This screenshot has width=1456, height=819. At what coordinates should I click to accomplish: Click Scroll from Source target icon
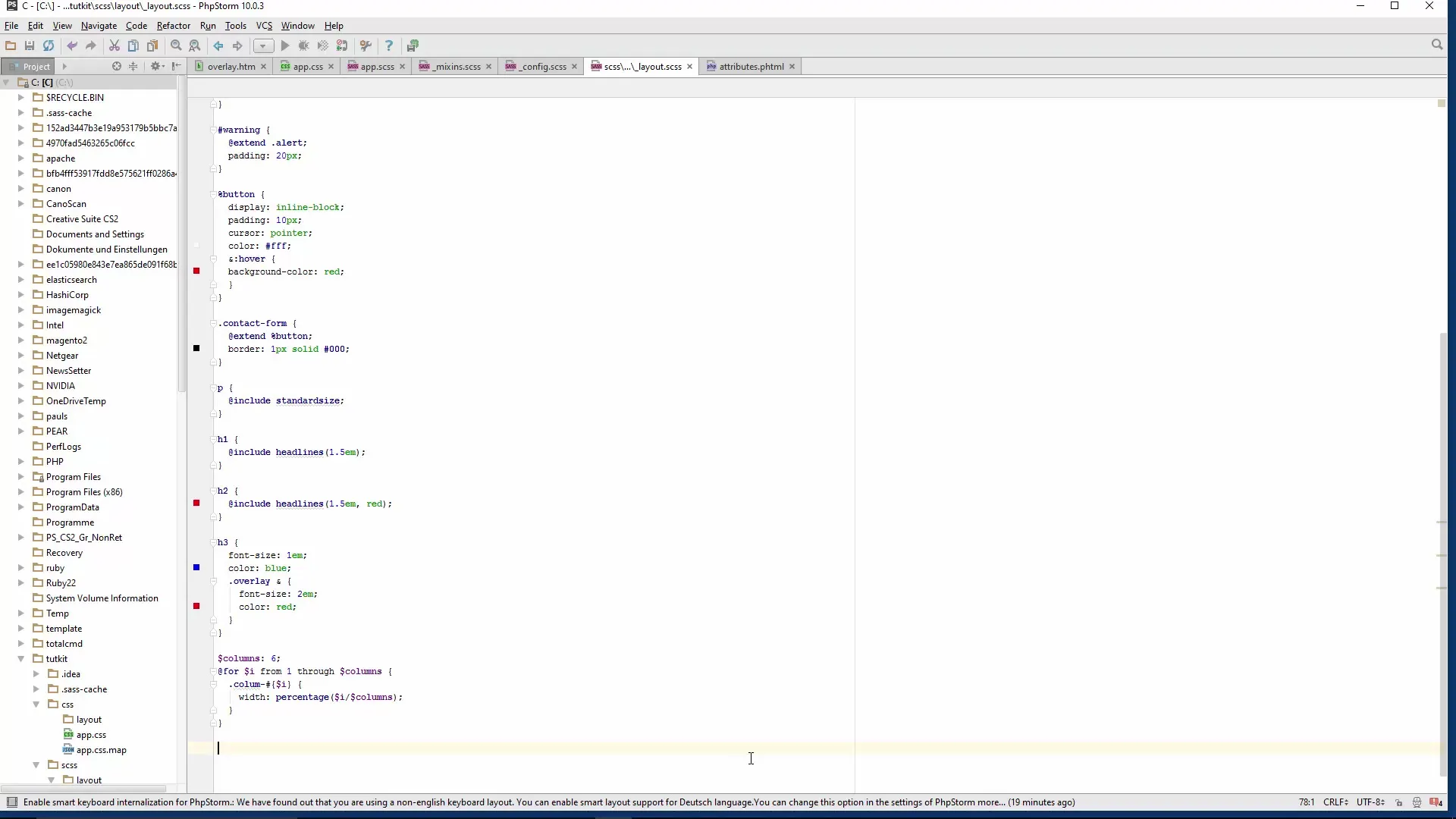pyautogui.click(x=117, y=66)
